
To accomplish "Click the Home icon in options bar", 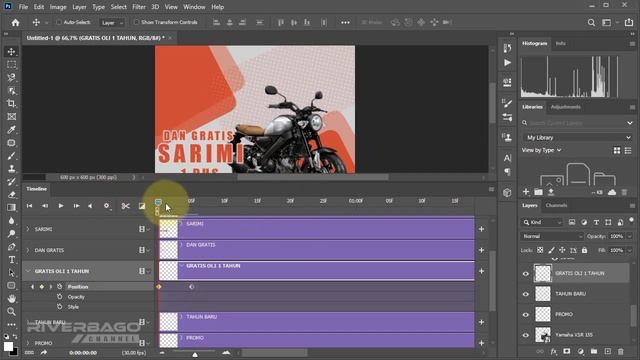I will point(16,22).
